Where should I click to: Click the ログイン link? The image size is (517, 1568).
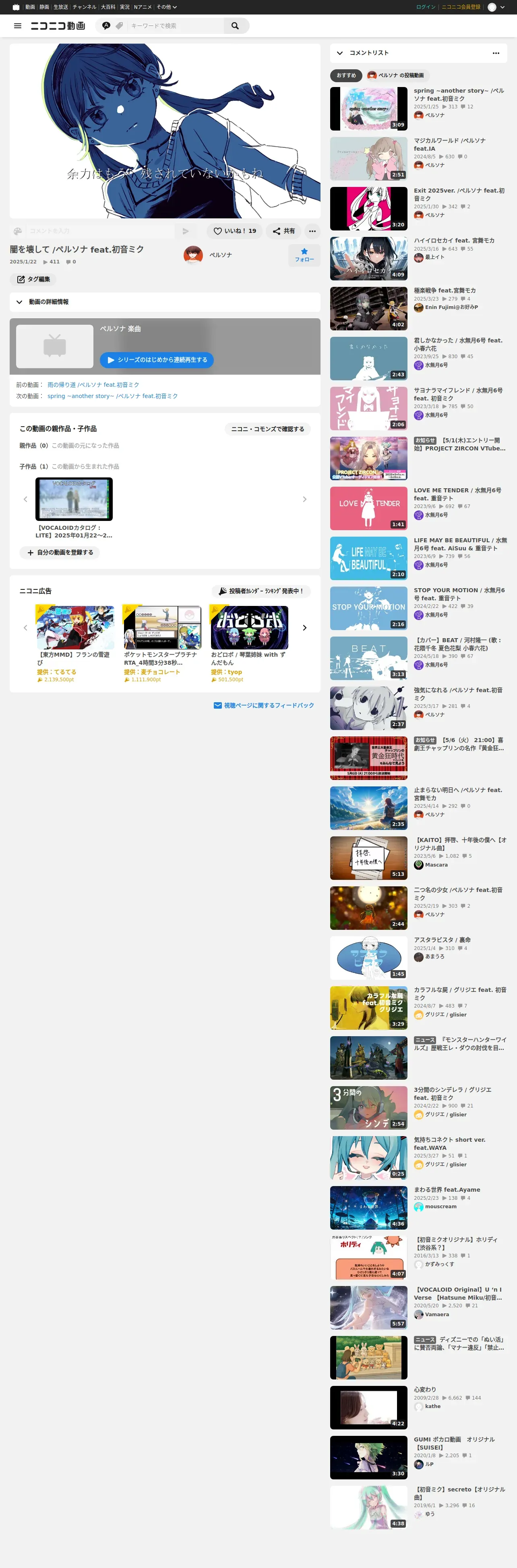click(426, 7)
